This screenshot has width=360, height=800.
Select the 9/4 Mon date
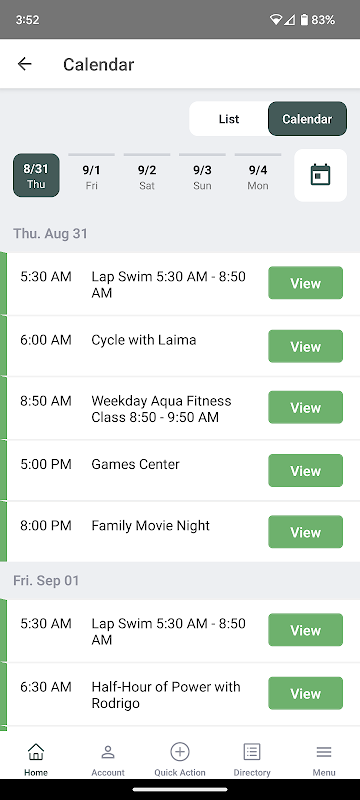[x=258, y=176]
